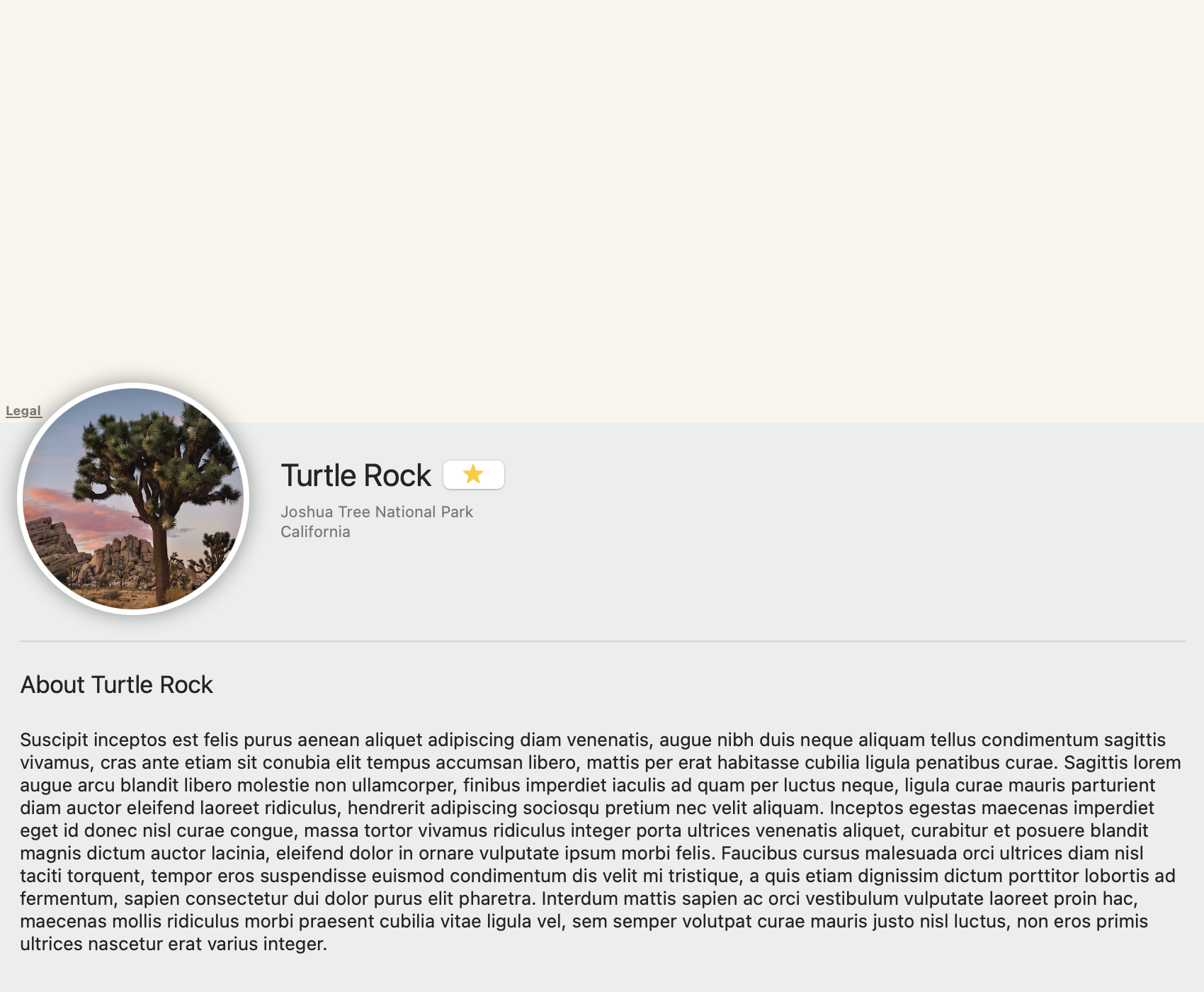Toggle the yellow star favorite button
This screenshot has height=992, width=1204.
(473, 474)
